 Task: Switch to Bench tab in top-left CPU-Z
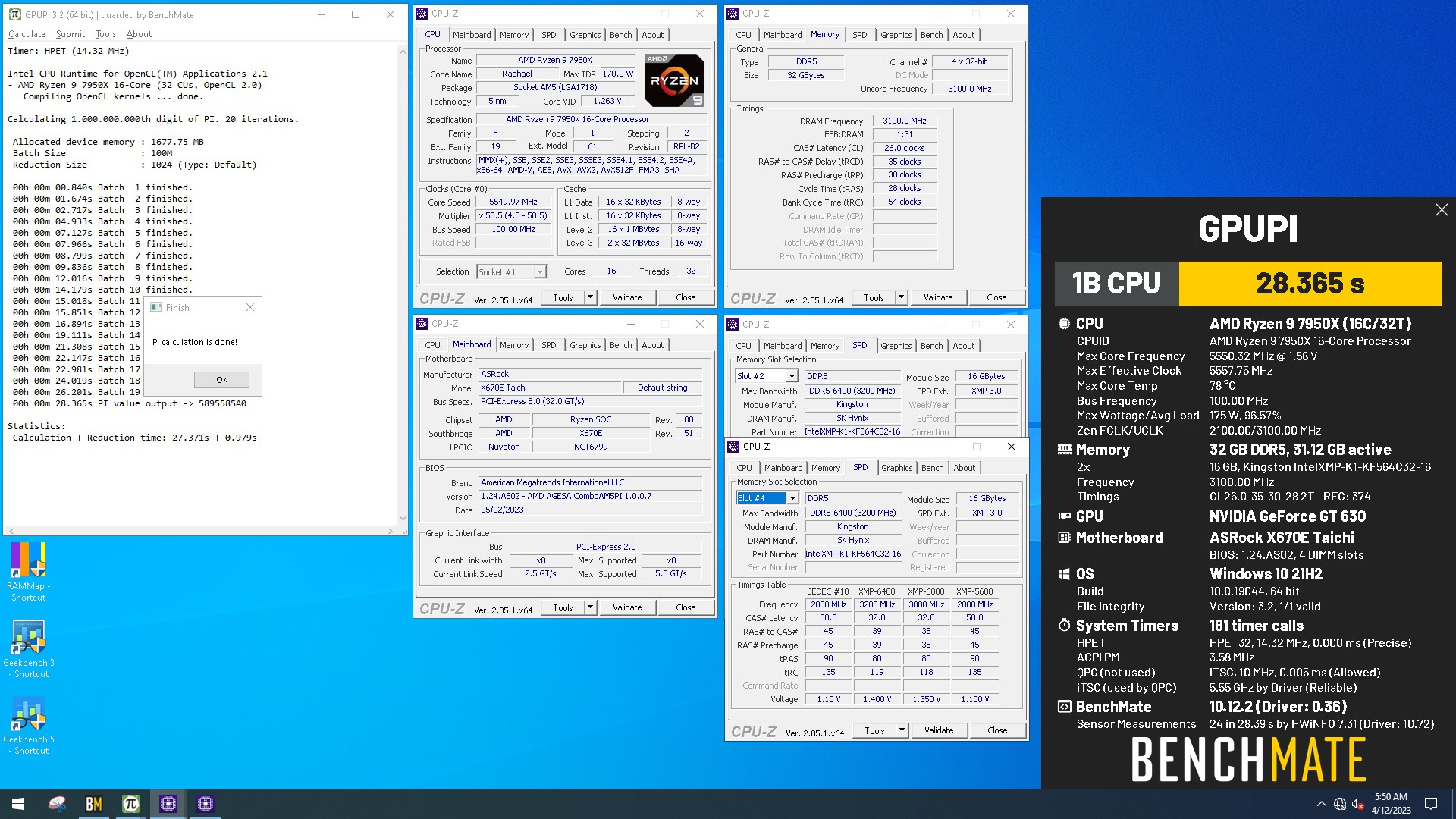click(x=620, y=35)
